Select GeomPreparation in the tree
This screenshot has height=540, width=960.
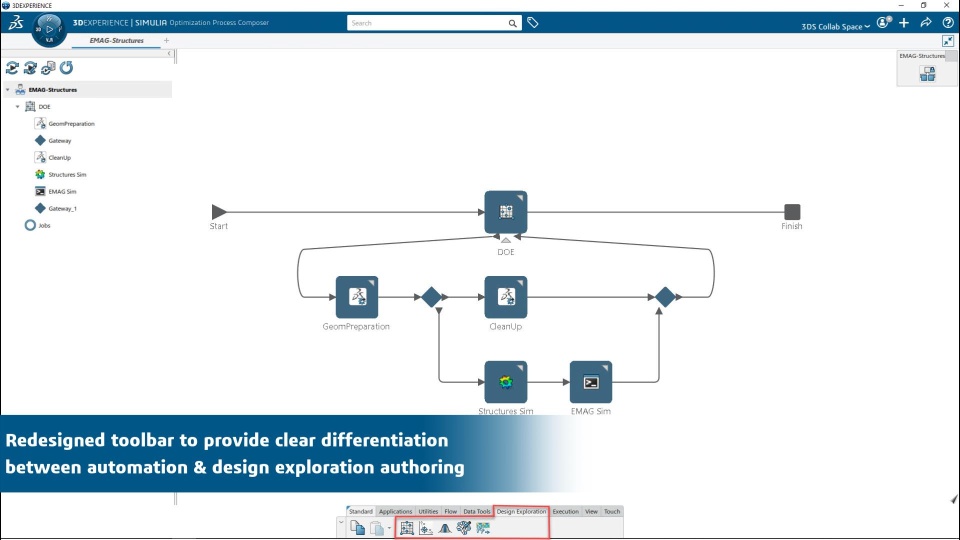72,124
